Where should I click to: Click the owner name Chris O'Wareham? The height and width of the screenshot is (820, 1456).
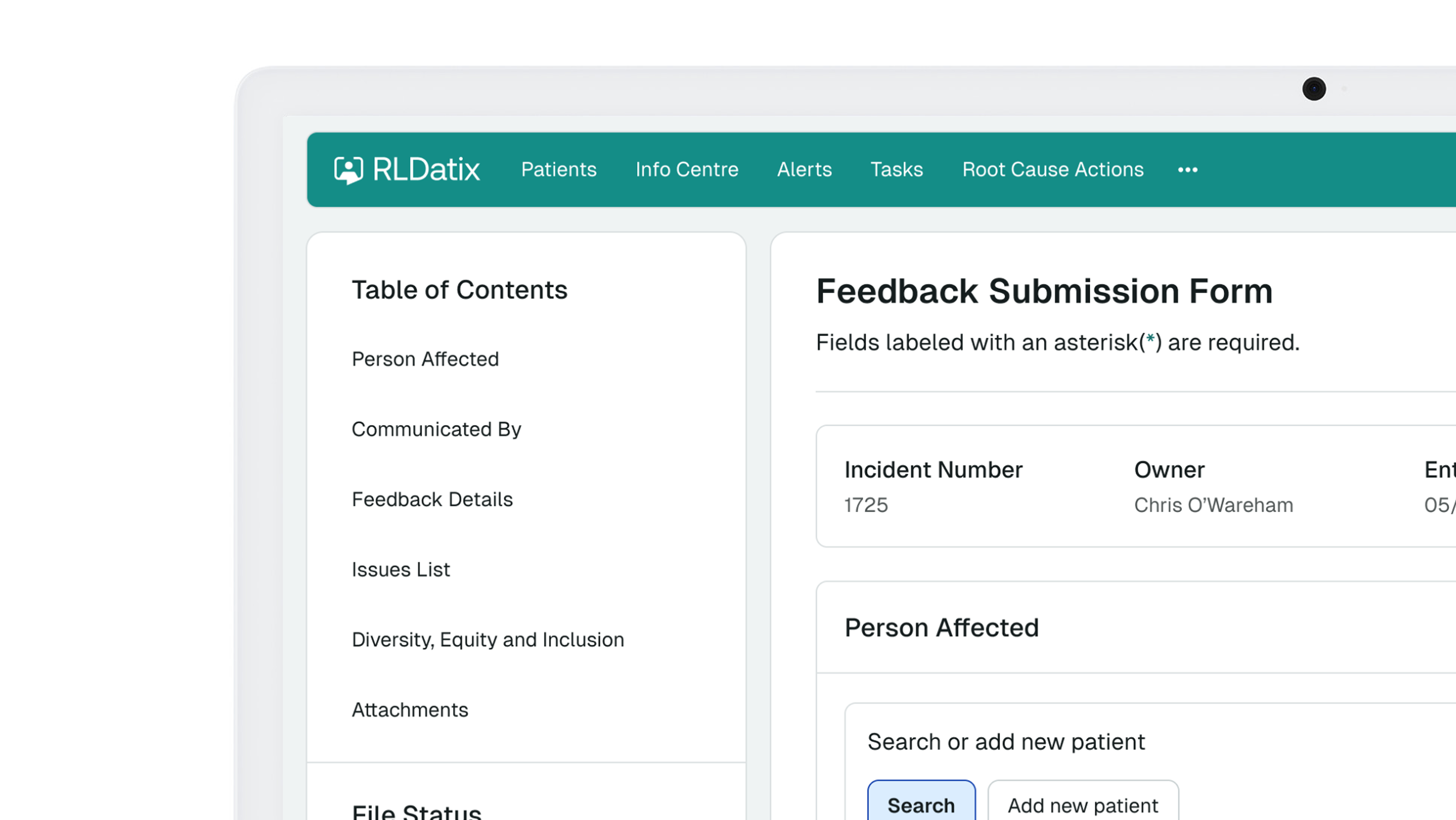[x=1214, y=505]
